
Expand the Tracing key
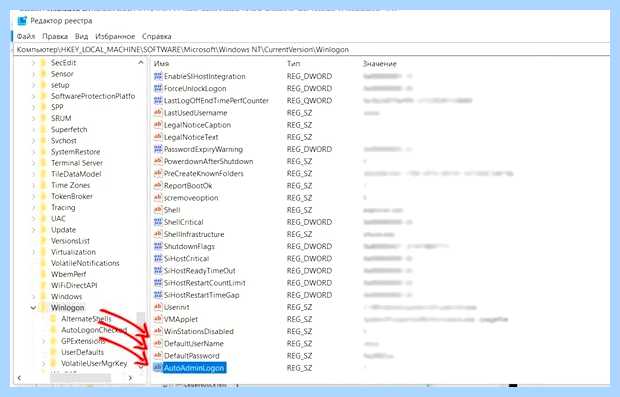33,207
